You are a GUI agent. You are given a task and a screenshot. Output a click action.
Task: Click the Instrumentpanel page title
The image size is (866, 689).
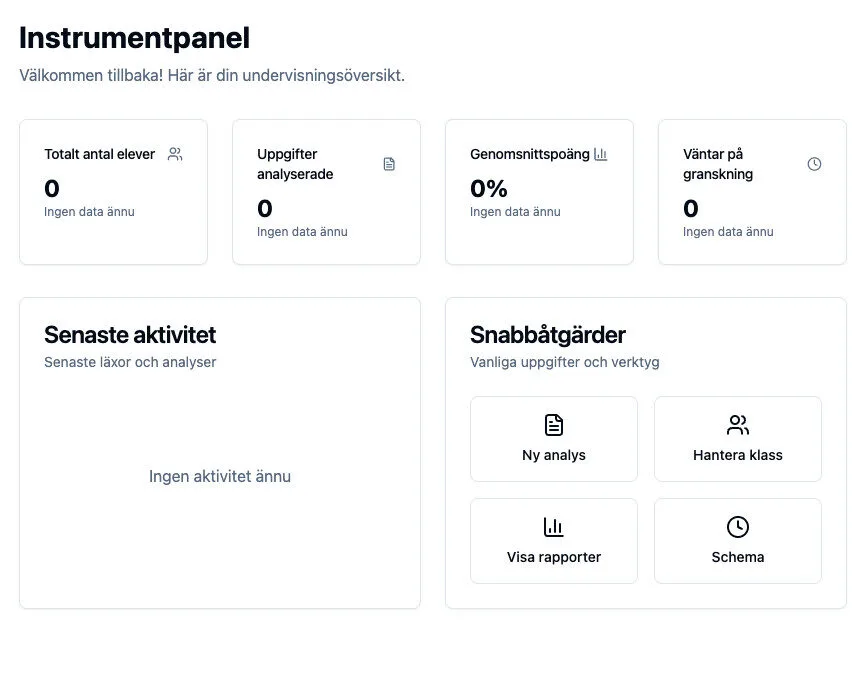tap(134, 38)
